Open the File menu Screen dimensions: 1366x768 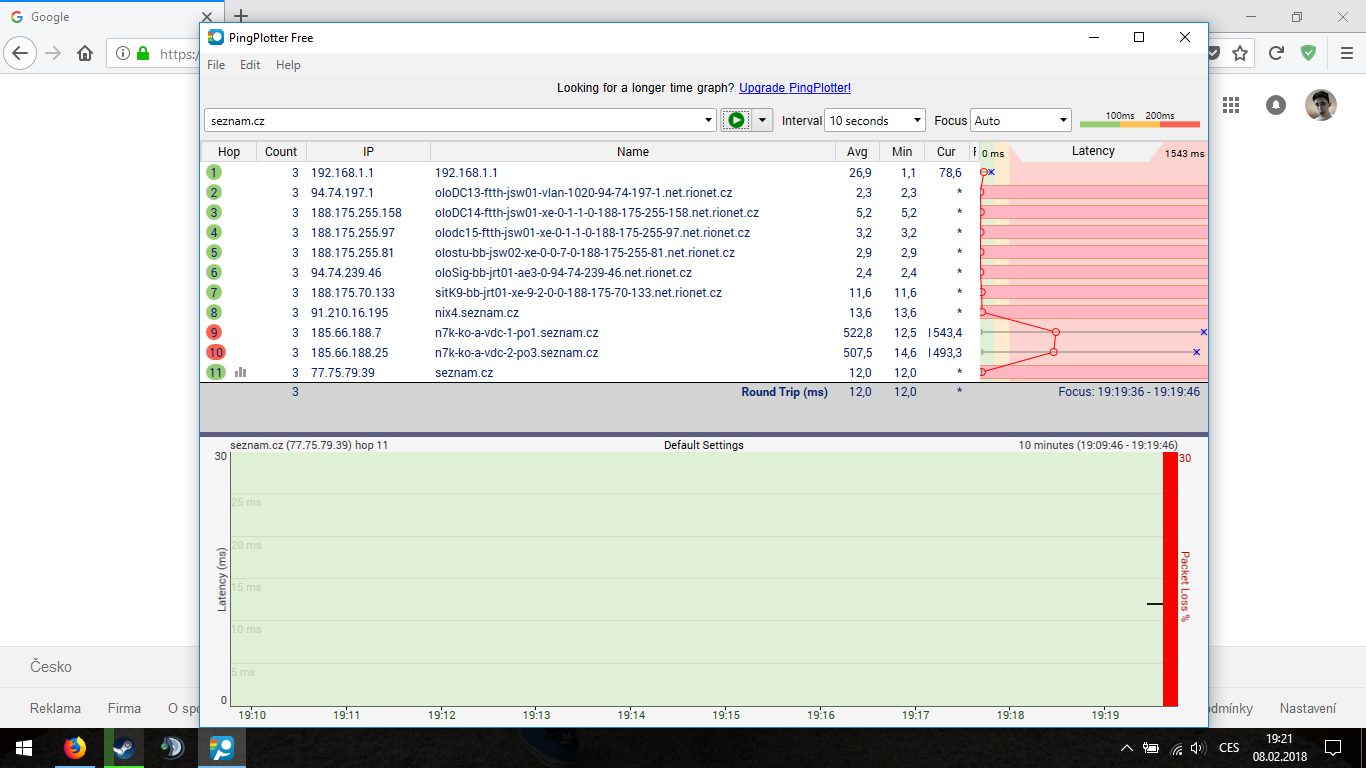coord(216,65)
